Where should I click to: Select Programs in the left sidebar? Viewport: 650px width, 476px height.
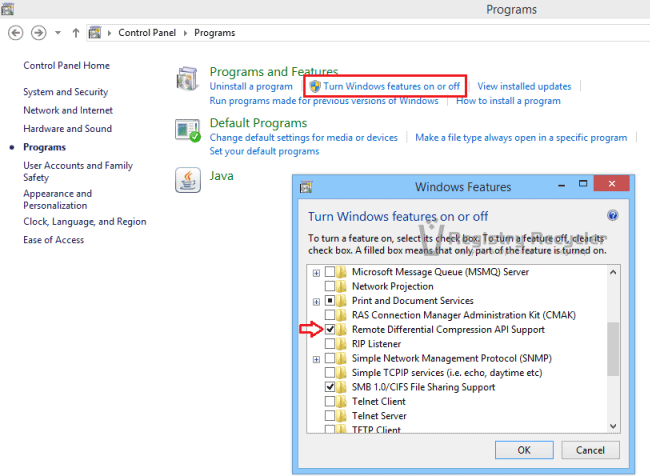(44, 147)
